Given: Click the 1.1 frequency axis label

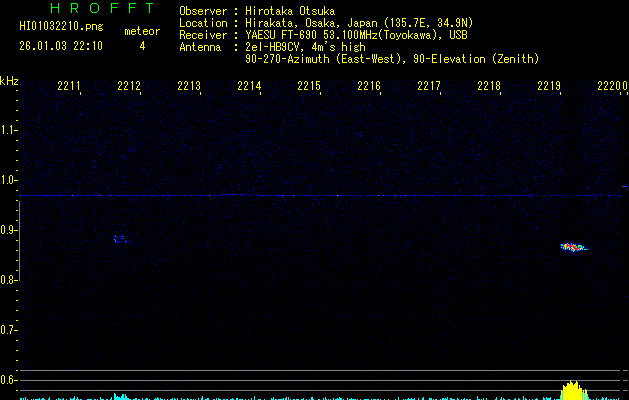Looking at the screenshot, I should tap(9, 130).
